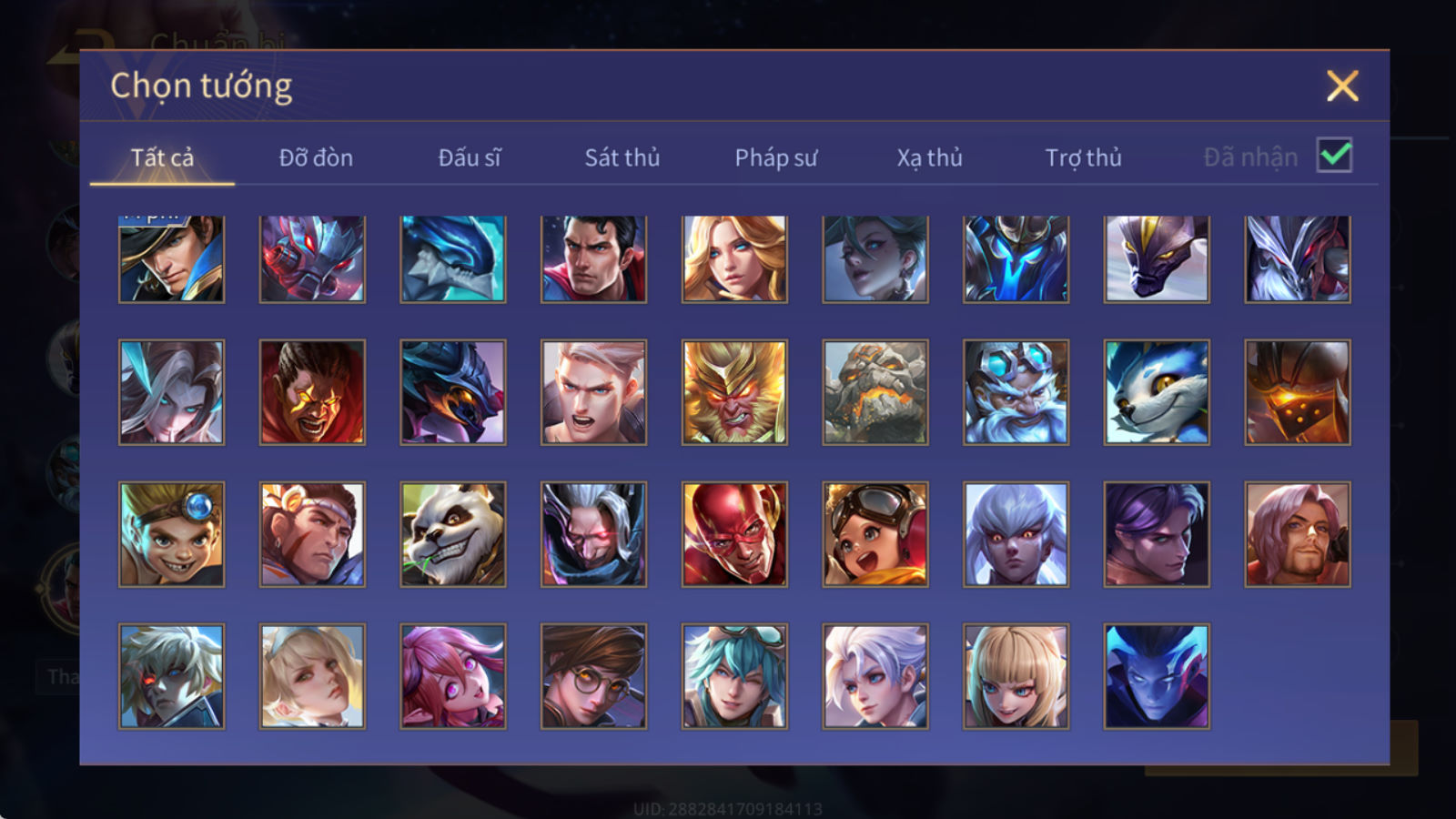Pick the blonde woman with blue eyes
The height and width of the screenshot is (819, 1456).
coord(734,258)
